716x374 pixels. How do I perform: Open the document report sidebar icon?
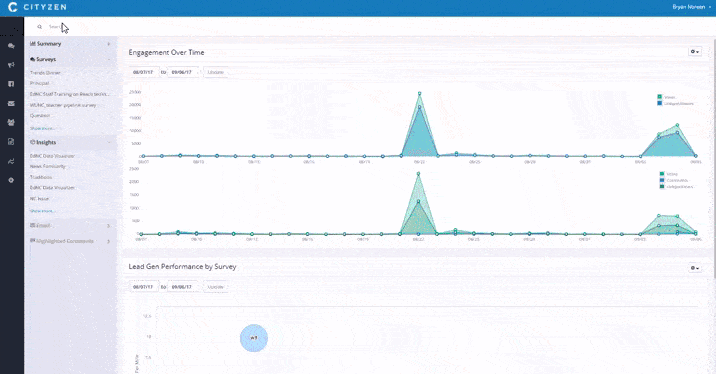11,142
